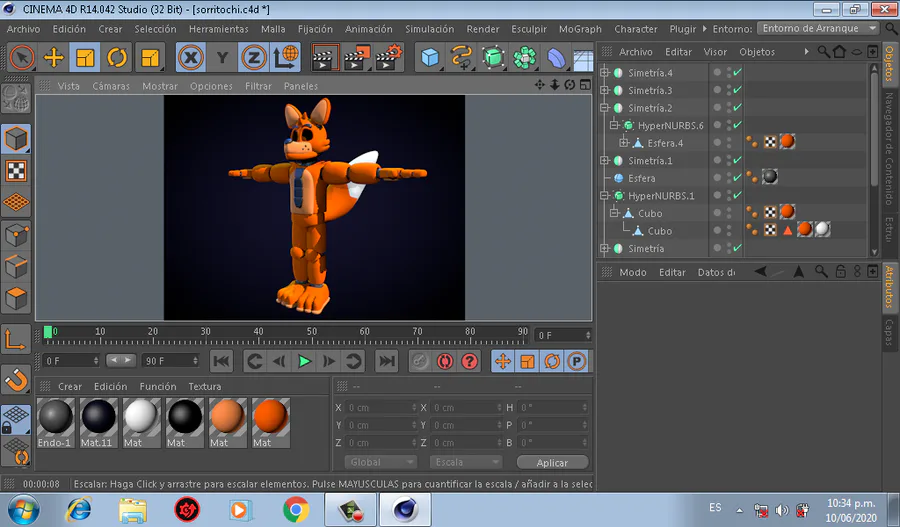Expand Esfera.4 tree node
The height and width of the screenshot is (527, 900).
pos(624,142)
